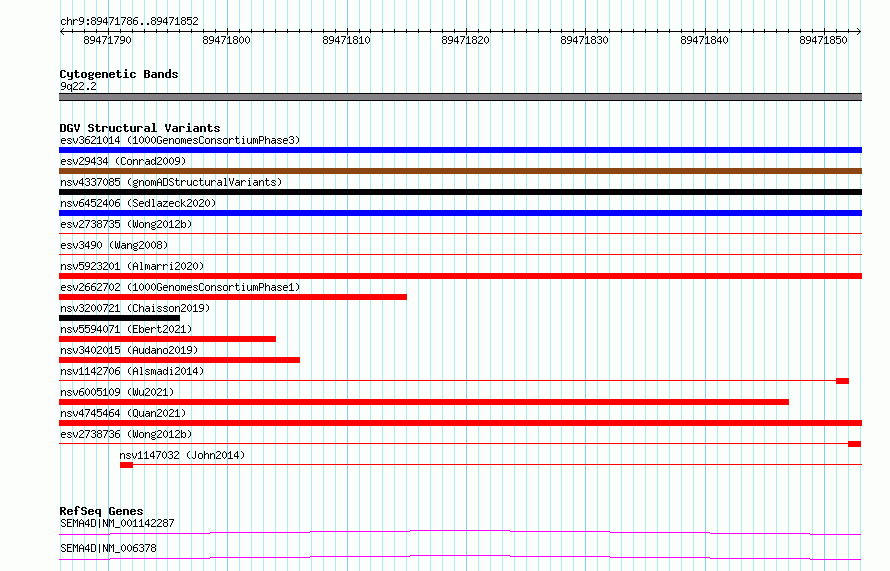The image size is (890, 571).
Task: Click ruler position 89471850
Action: tap(824, 40)
